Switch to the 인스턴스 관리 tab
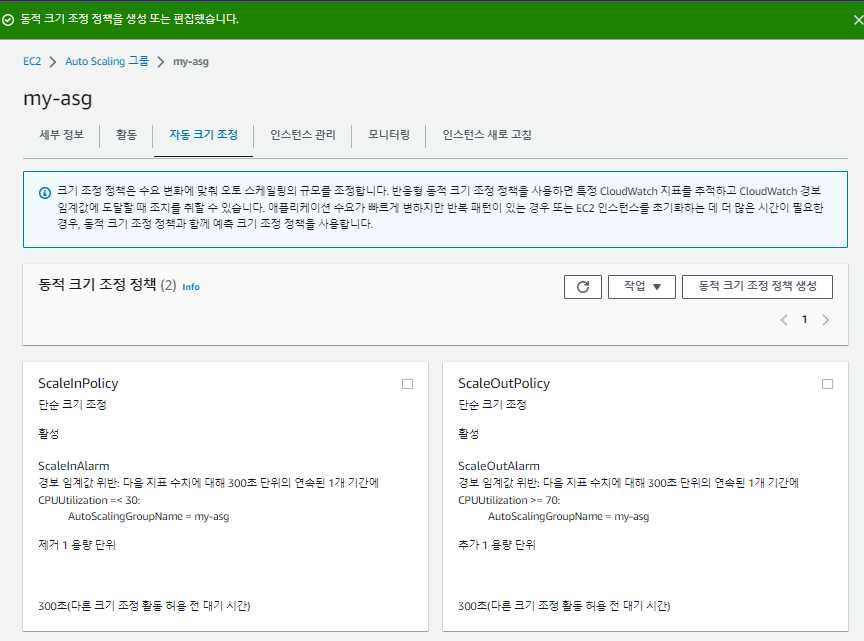Screen dimensions: 864x641 303,134
